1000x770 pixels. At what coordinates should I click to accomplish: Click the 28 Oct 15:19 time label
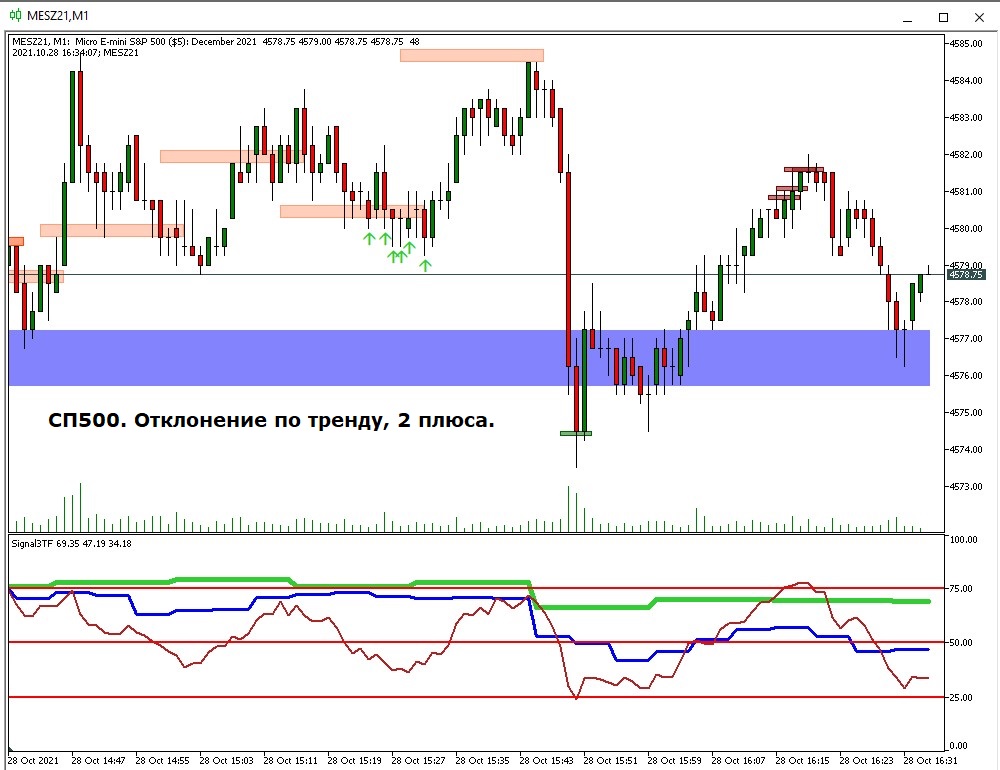[354, 760]
